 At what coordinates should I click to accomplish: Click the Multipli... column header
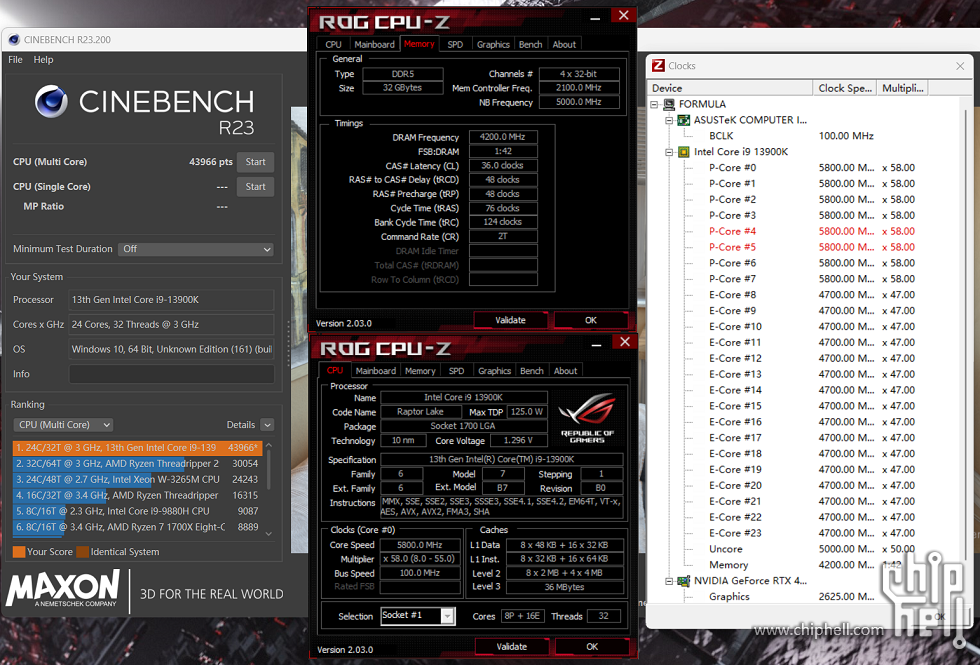coord(902,88)
